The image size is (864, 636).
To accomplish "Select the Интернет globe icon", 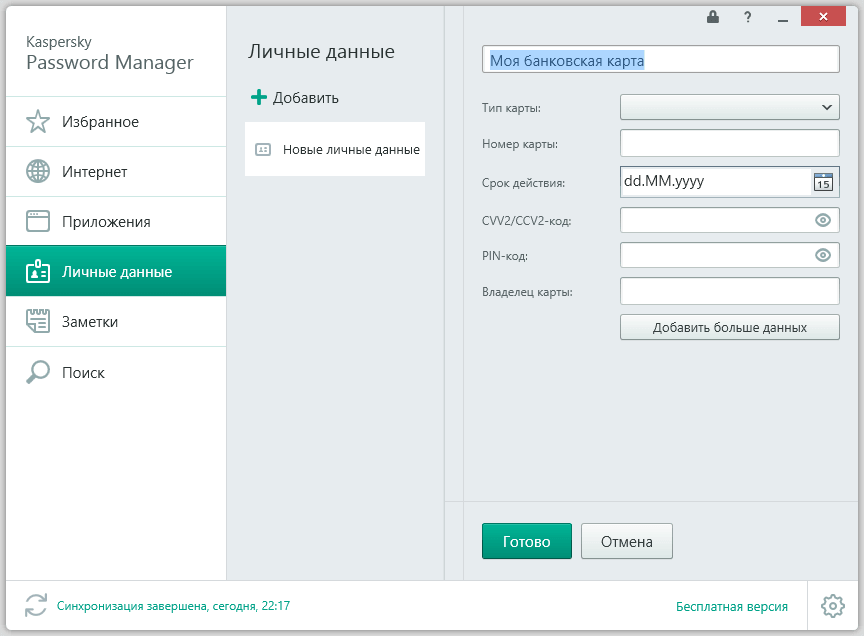I will point(37,171).
